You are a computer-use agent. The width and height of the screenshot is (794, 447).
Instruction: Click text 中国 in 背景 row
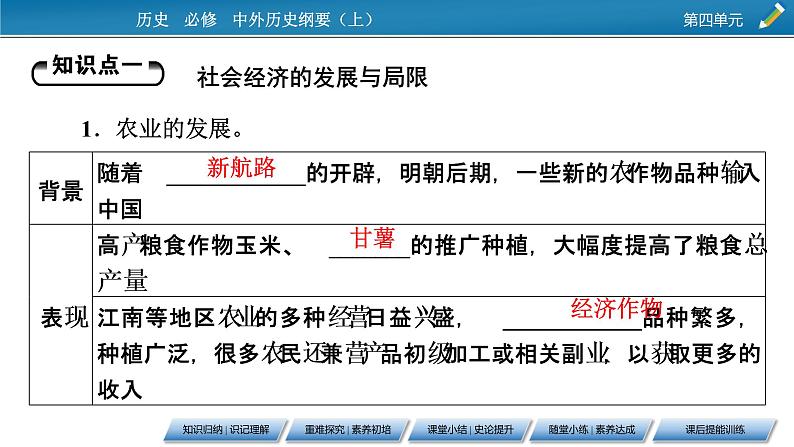tap(120, 209)
